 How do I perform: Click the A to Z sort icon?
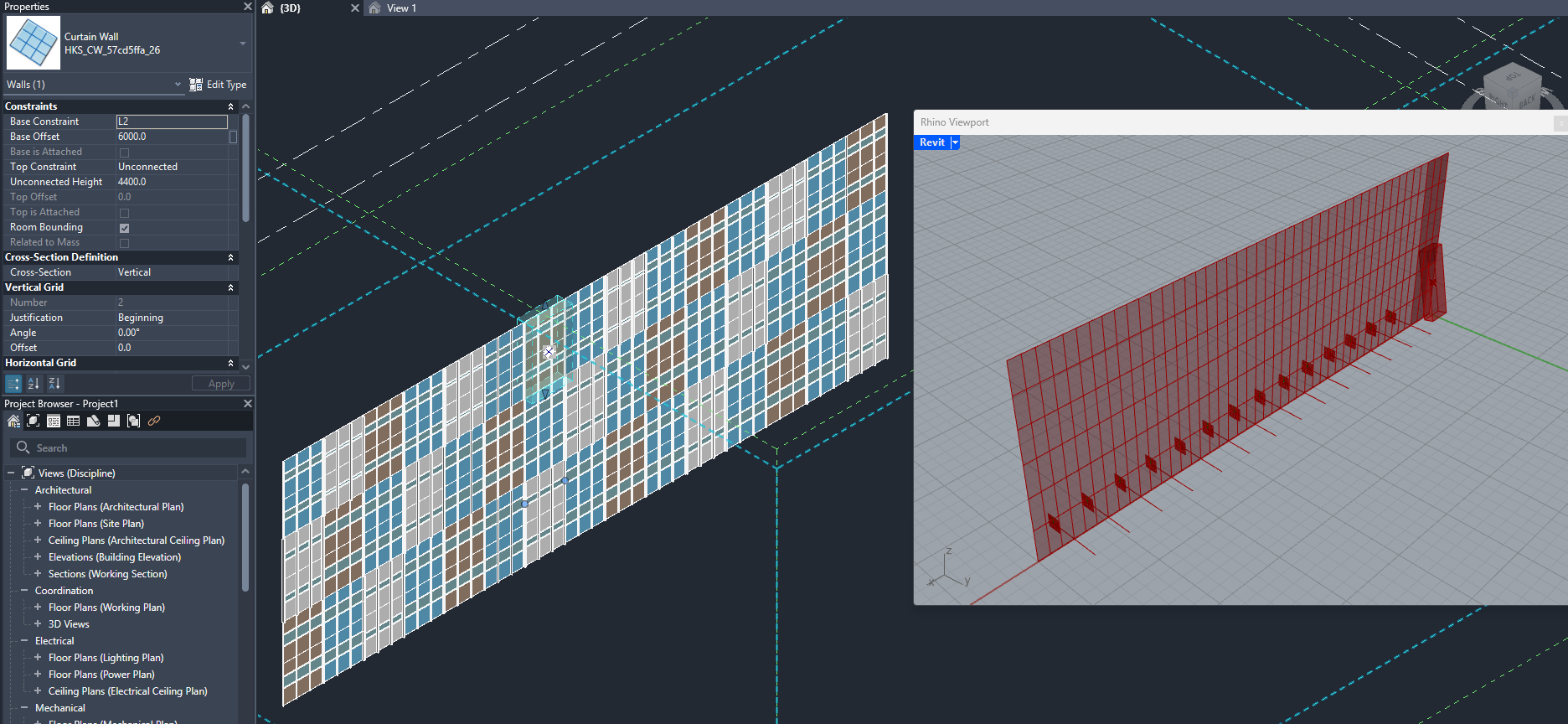[34, 383]
